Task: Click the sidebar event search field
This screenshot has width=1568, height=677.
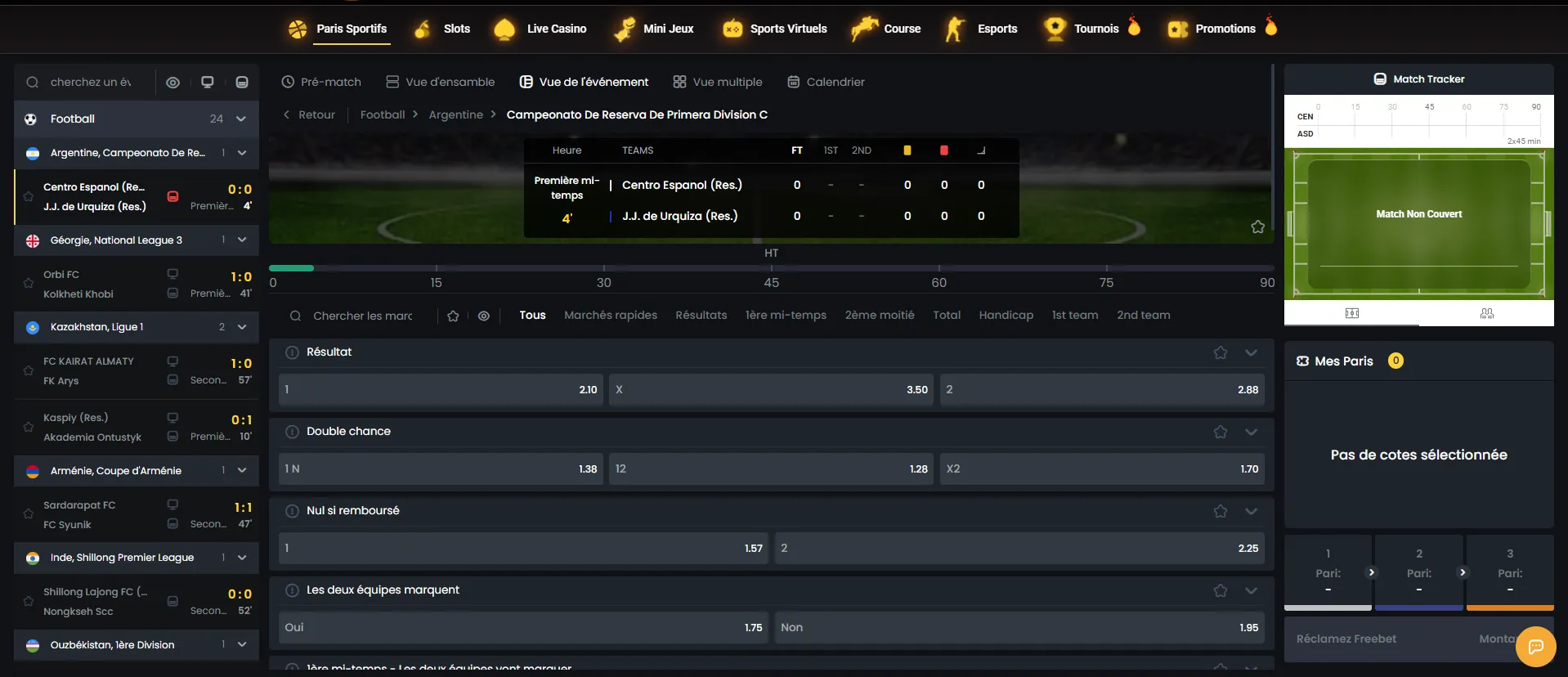Action: coord(91,83)
